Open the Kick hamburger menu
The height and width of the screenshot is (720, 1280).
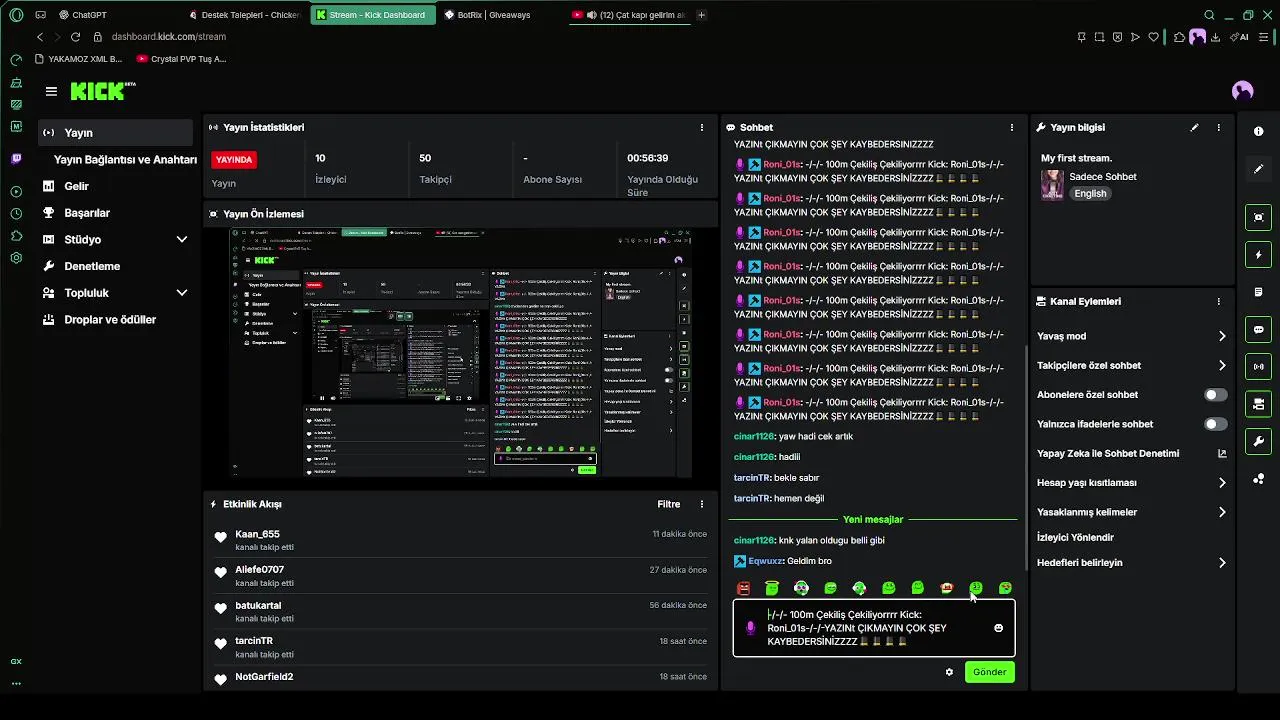pos(51,91)
